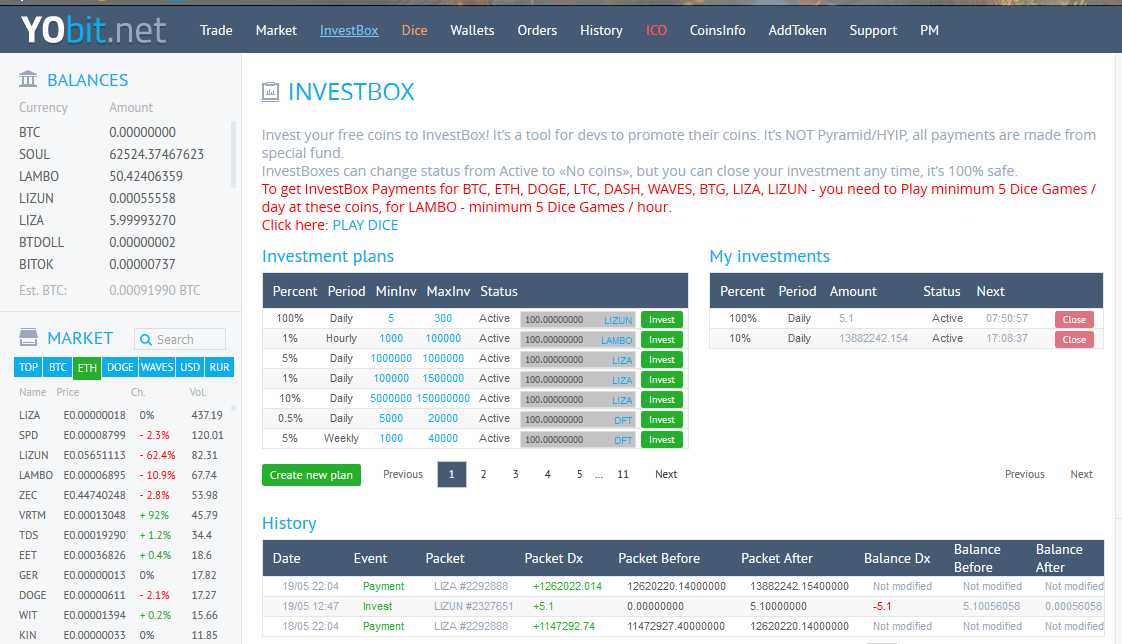Click Next under investment plans
The image size is (1122, 644).
click(x=666, y=474)
